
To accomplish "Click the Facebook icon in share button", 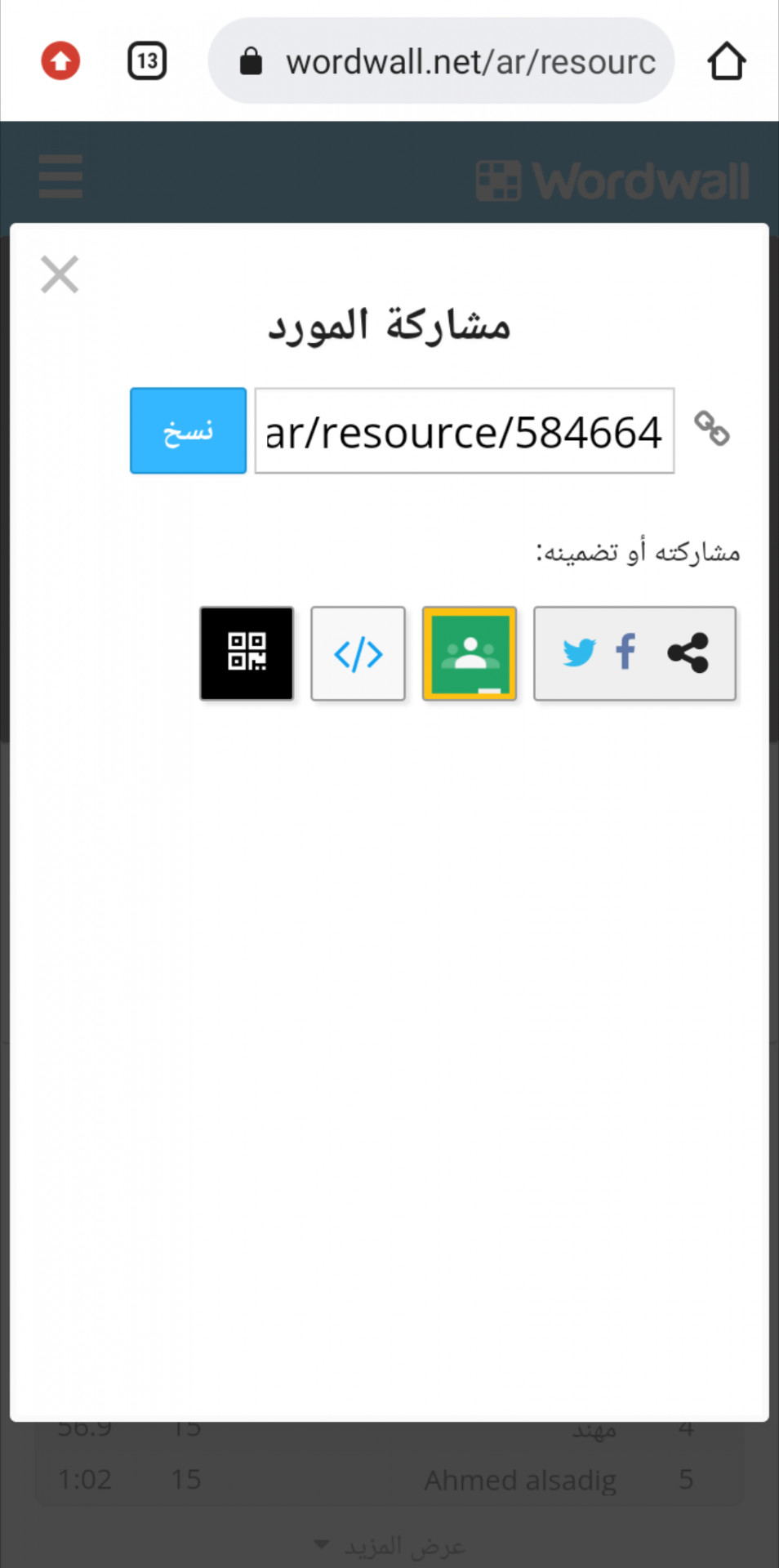I will pos(625,652).
